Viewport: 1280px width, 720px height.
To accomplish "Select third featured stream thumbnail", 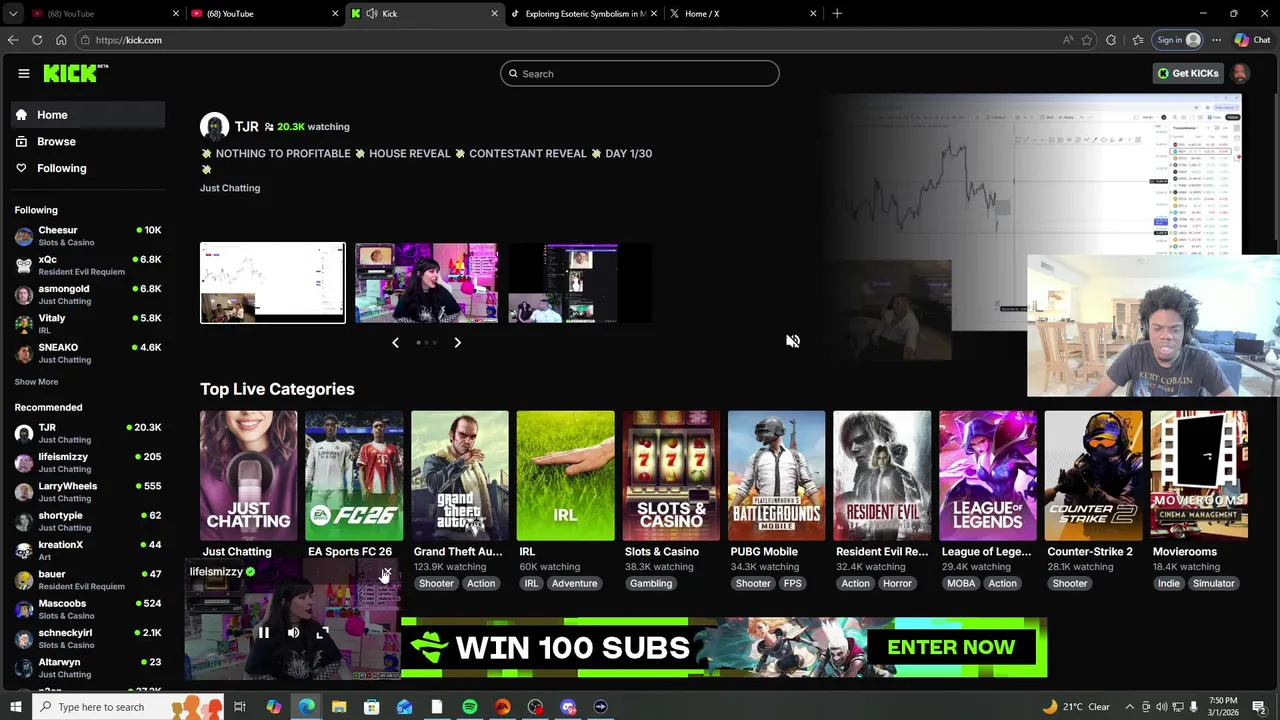I will coord(580,283).
